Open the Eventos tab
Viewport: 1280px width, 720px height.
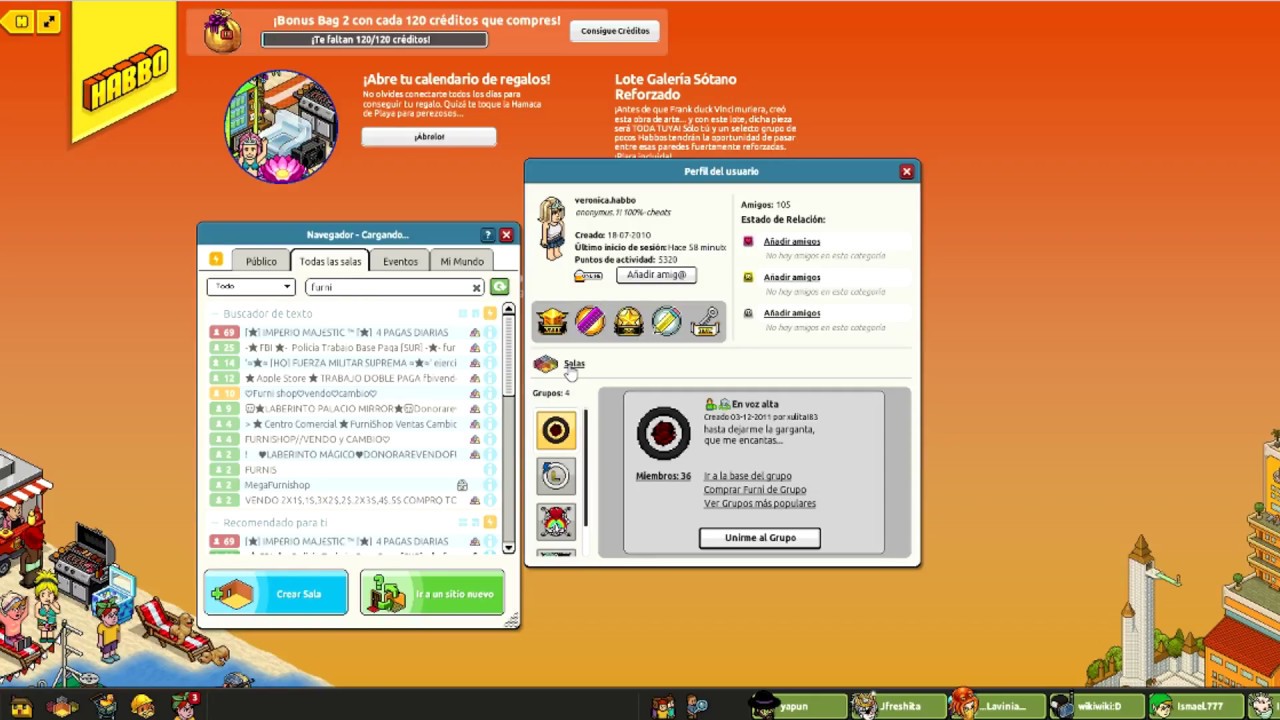(x=400, y=261)
